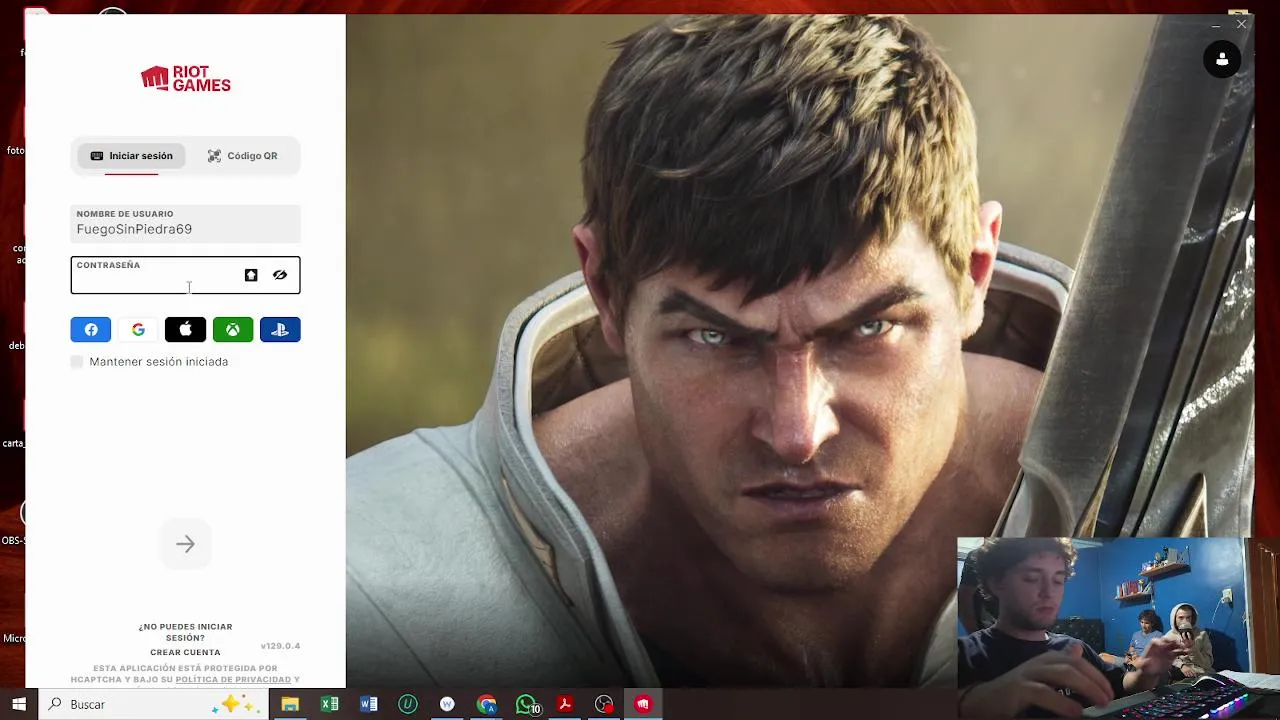Screen dimensions: 1280x720
Task: Switch to Iniciar sesión tab
Action: (x=131, y=156)
